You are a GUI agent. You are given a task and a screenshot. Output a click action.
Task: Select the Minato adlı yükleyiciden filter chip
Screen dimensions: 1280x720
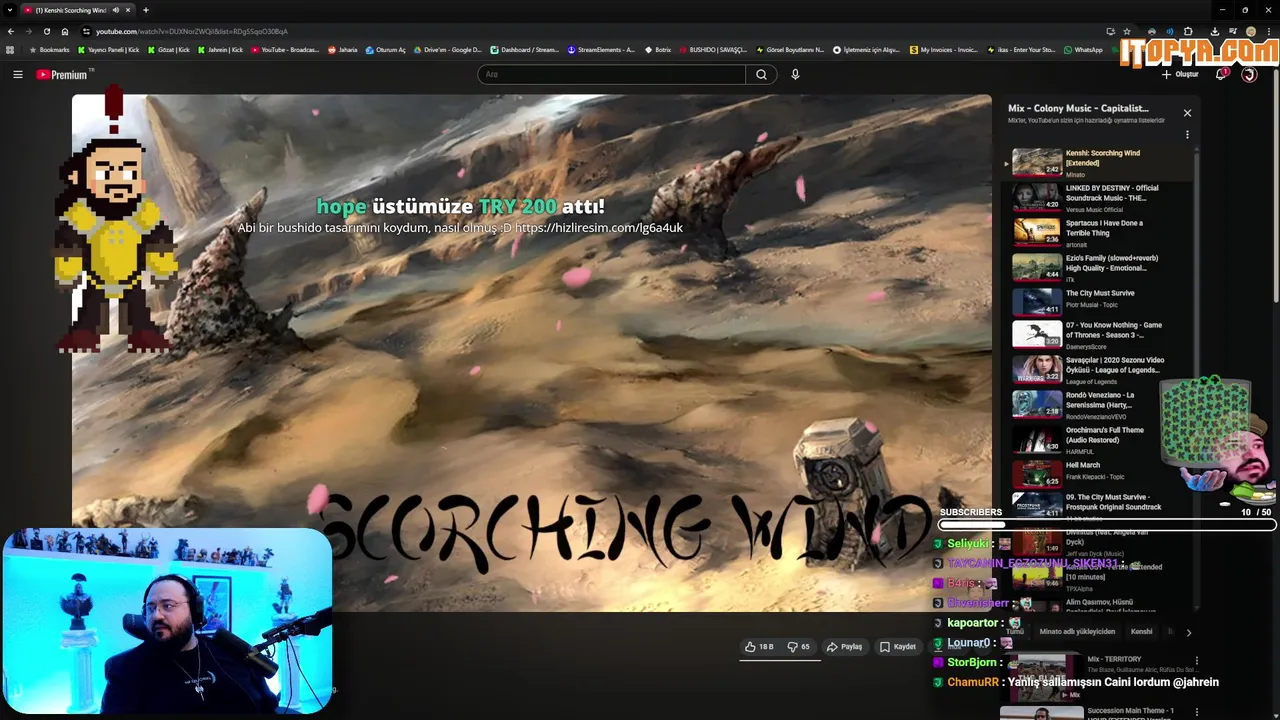tap(1077, 632)
